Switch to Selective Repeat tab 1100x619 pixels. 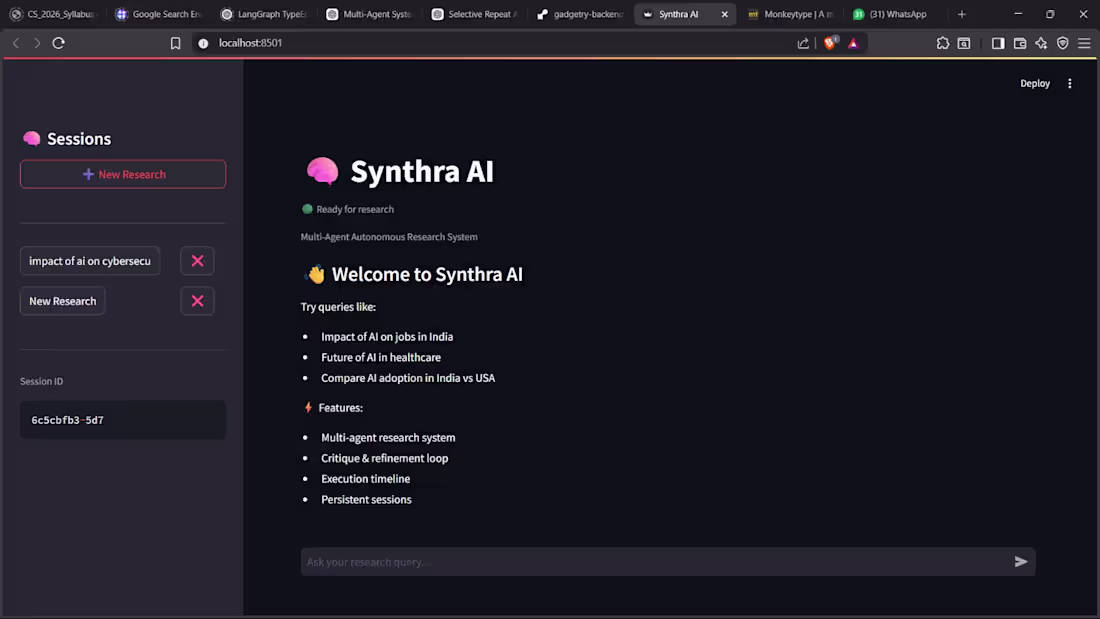pos(474,14)
